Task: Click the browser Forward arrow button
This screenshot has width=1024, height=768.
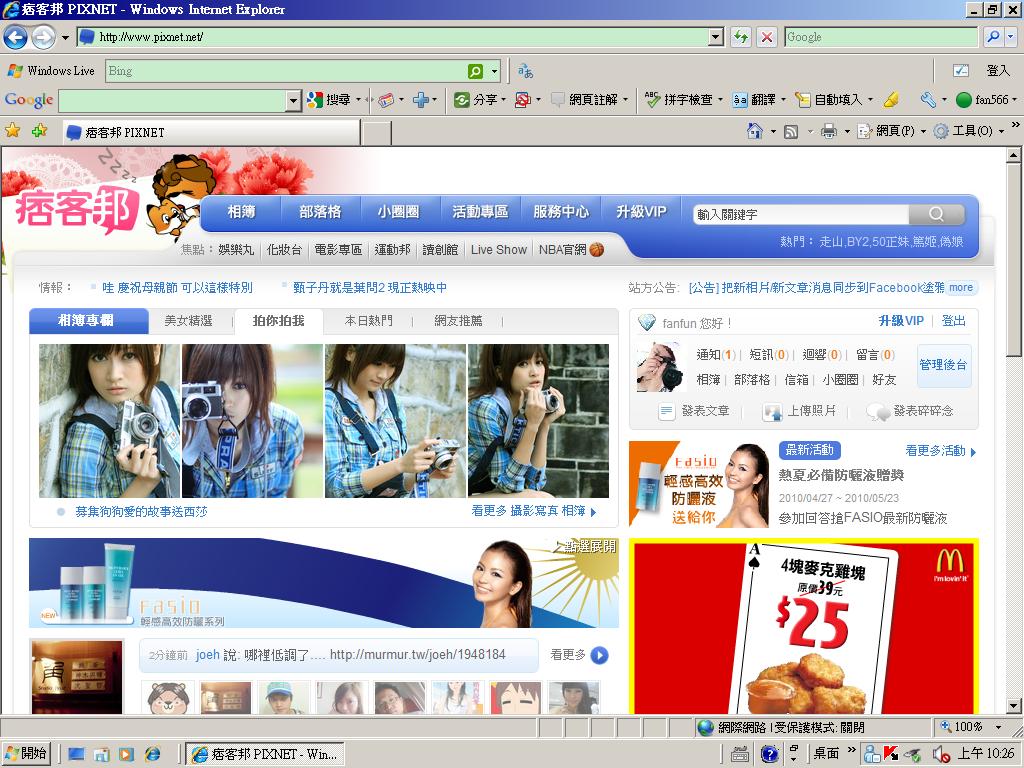Action: click(44, 37)
